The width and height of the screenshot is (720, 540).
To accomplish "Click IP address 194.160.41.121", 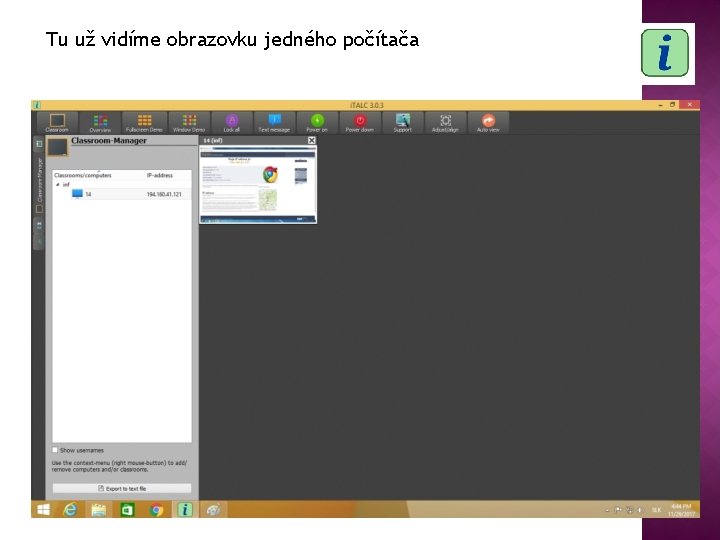I will point(164,195).
